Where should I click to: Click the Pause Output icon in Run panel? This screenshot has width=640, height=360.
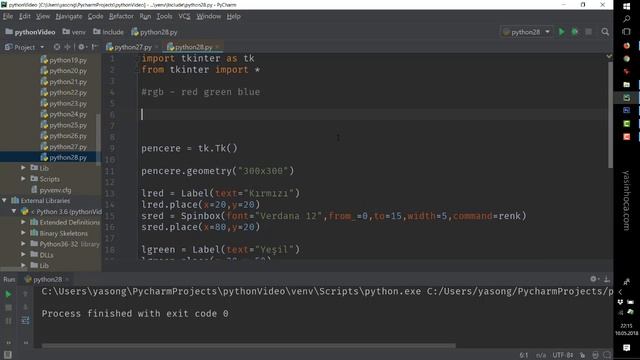coord(8,321)
